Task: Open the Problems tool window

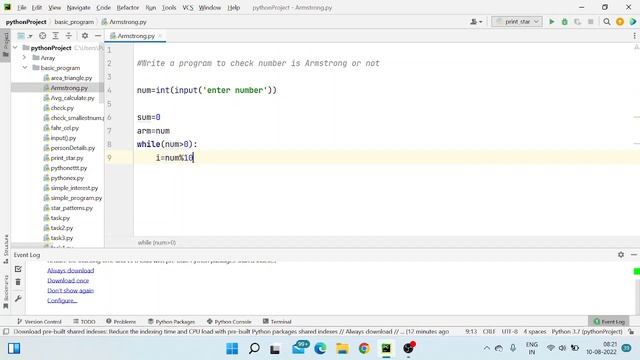Action: 121,322
